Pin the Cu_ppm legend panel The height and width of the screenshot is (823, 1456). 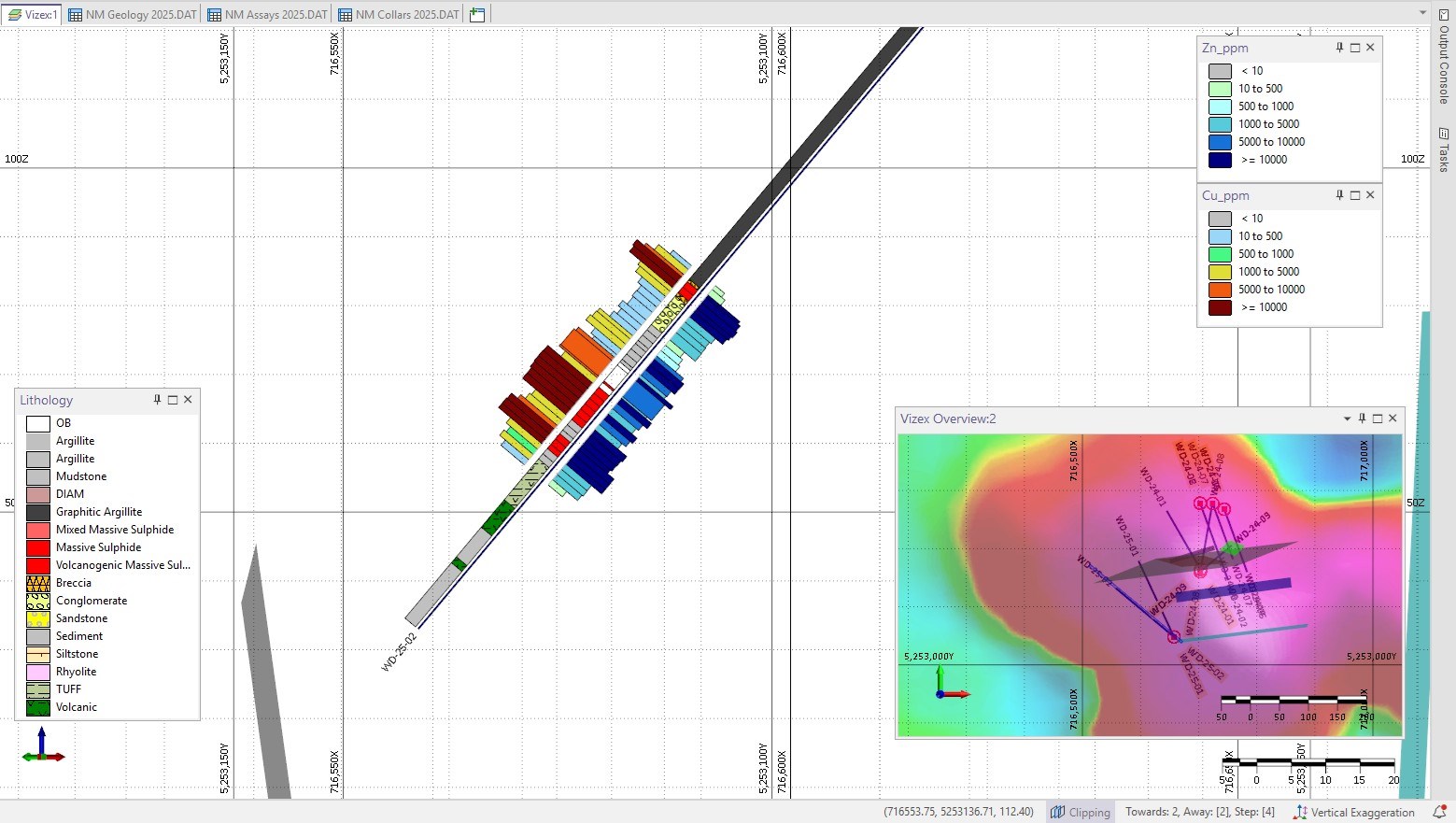[1339, 195]
